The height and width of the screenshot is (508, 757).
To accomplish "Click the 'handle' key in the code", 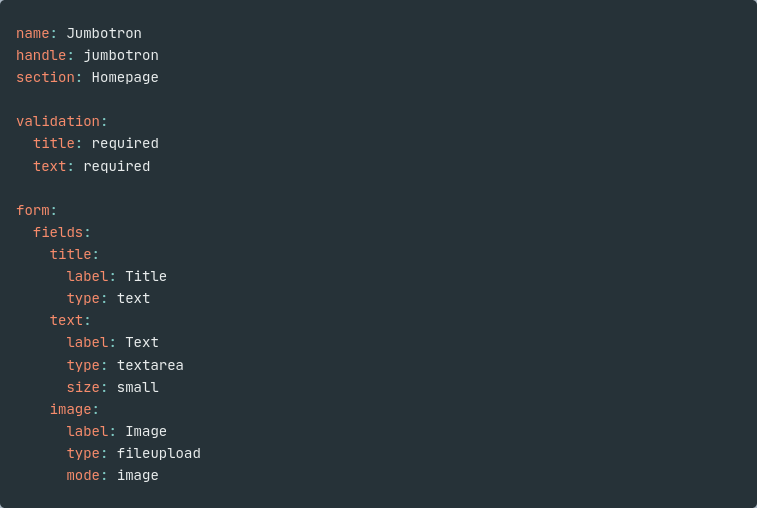I will click(x=41, y=55).
